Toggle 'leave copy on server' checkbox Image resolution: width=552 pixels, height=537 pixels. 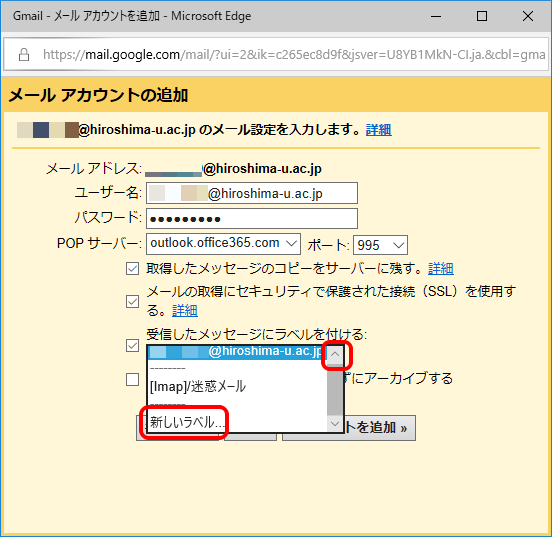pyautogui.click(x=132, y=269)
